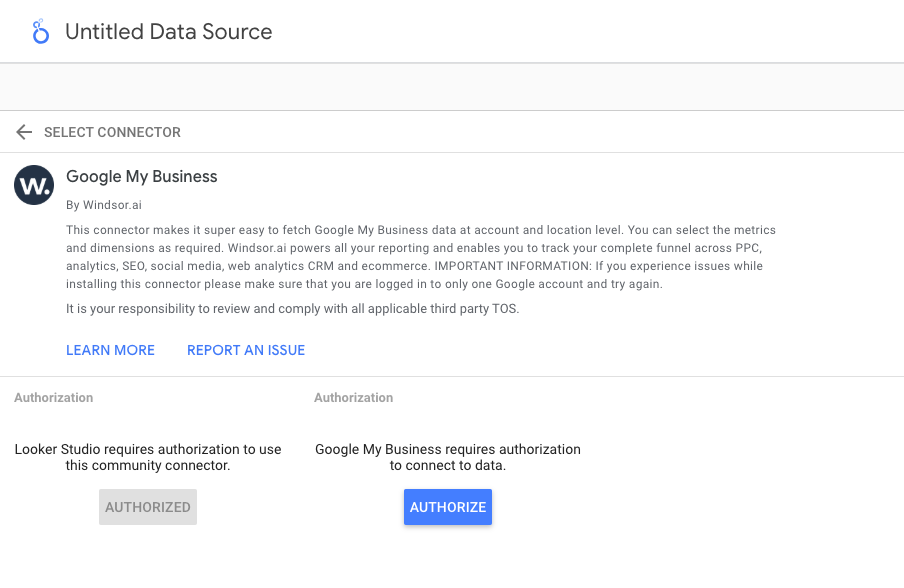The width and height of the screenshot is (904, 588).
Task: Click the back arrow beside Select Connector
Action: 24,132
